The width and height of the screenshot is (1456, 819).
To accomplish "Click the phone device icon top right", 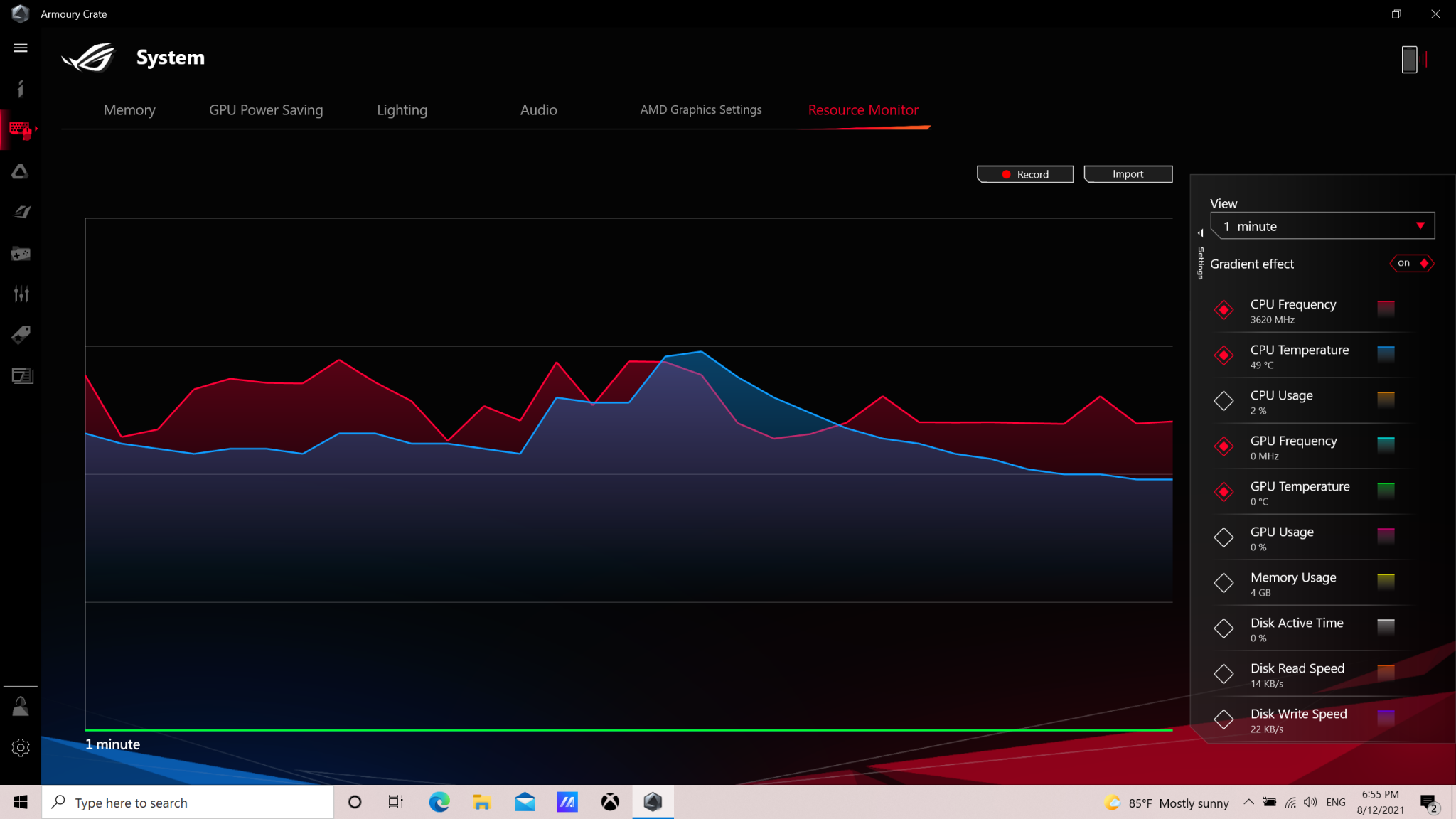I will (1409, 59).
